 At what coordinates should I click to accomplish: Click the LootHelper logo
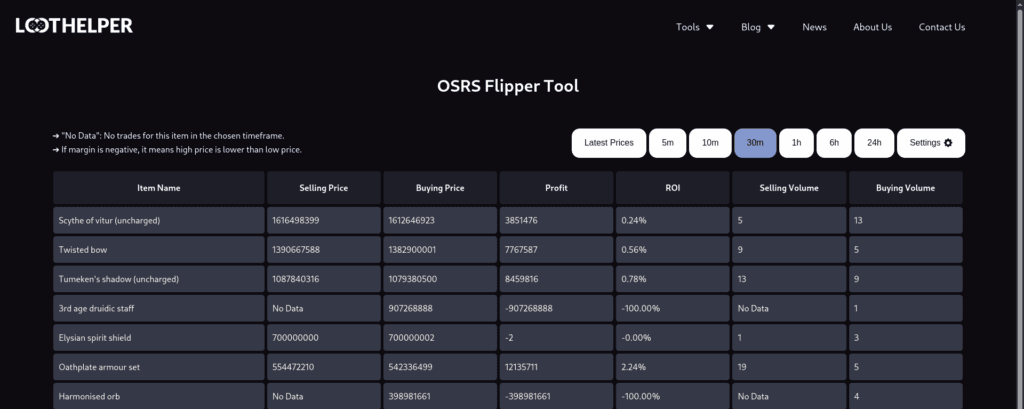pos(74,26)
